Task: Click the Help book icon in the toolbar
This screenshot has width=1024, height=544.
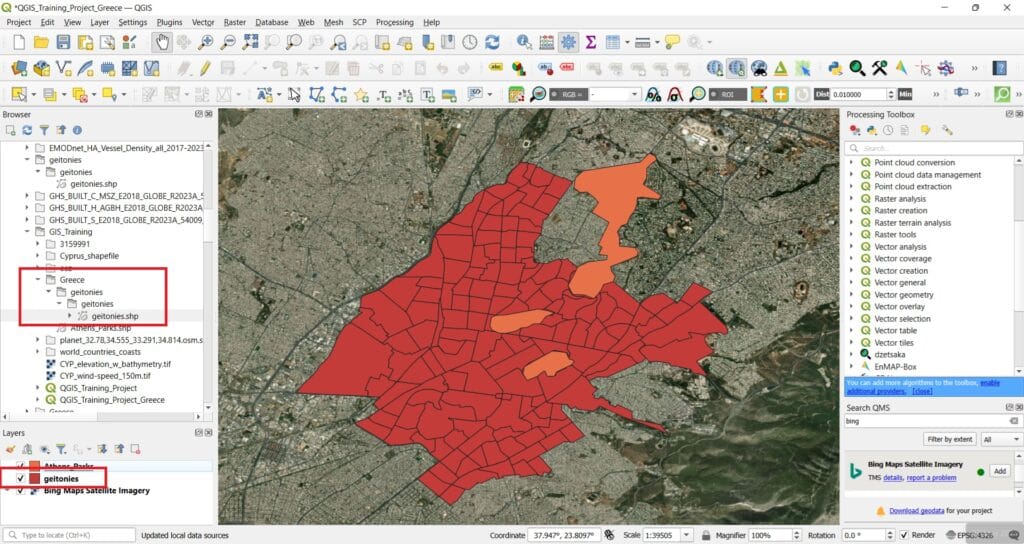Action: click(999, 68)
